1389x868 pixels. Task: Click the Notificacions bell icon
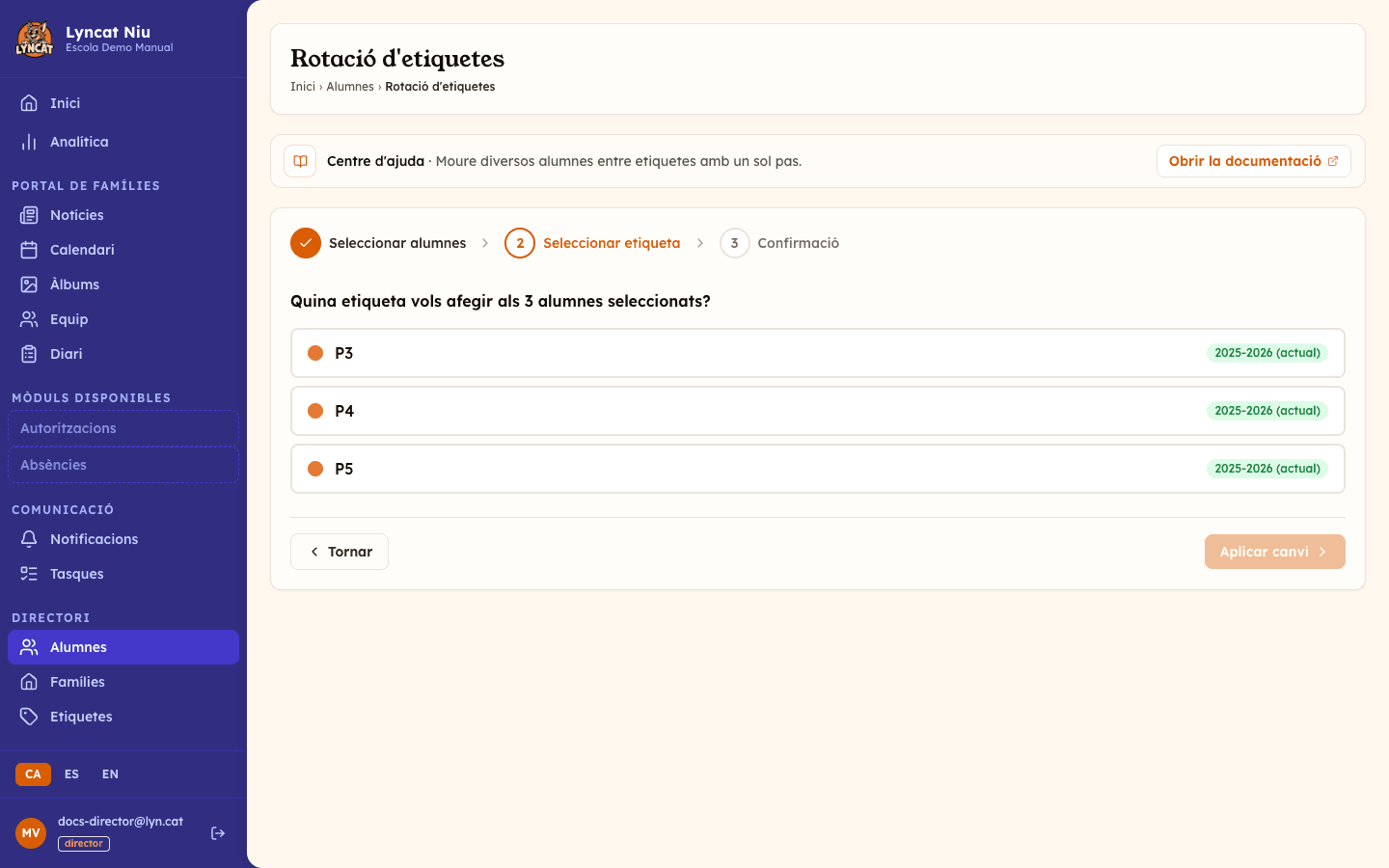[x=29, y=539]
